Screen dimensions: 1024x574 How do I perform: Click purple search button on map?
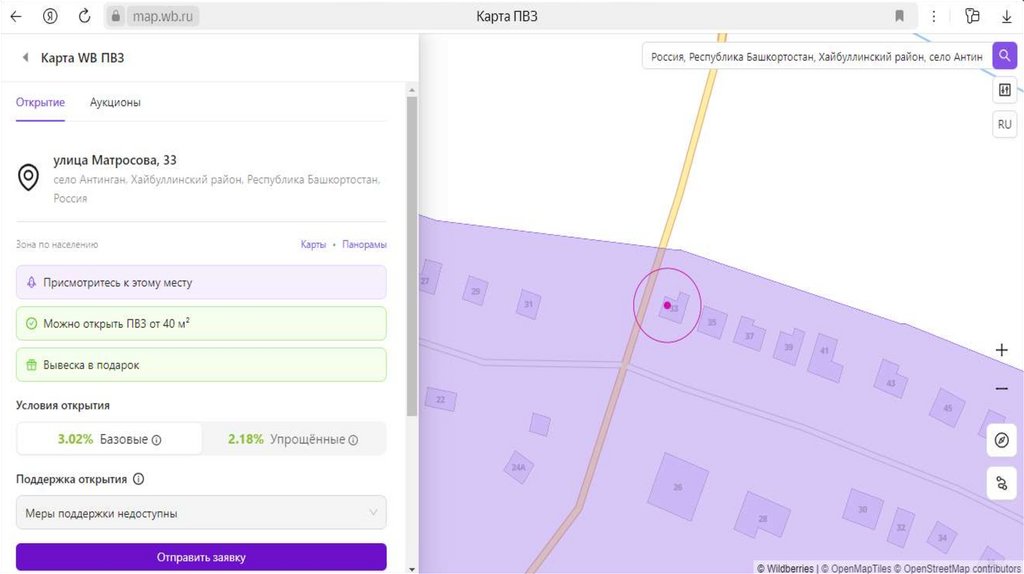[1004, 56]
